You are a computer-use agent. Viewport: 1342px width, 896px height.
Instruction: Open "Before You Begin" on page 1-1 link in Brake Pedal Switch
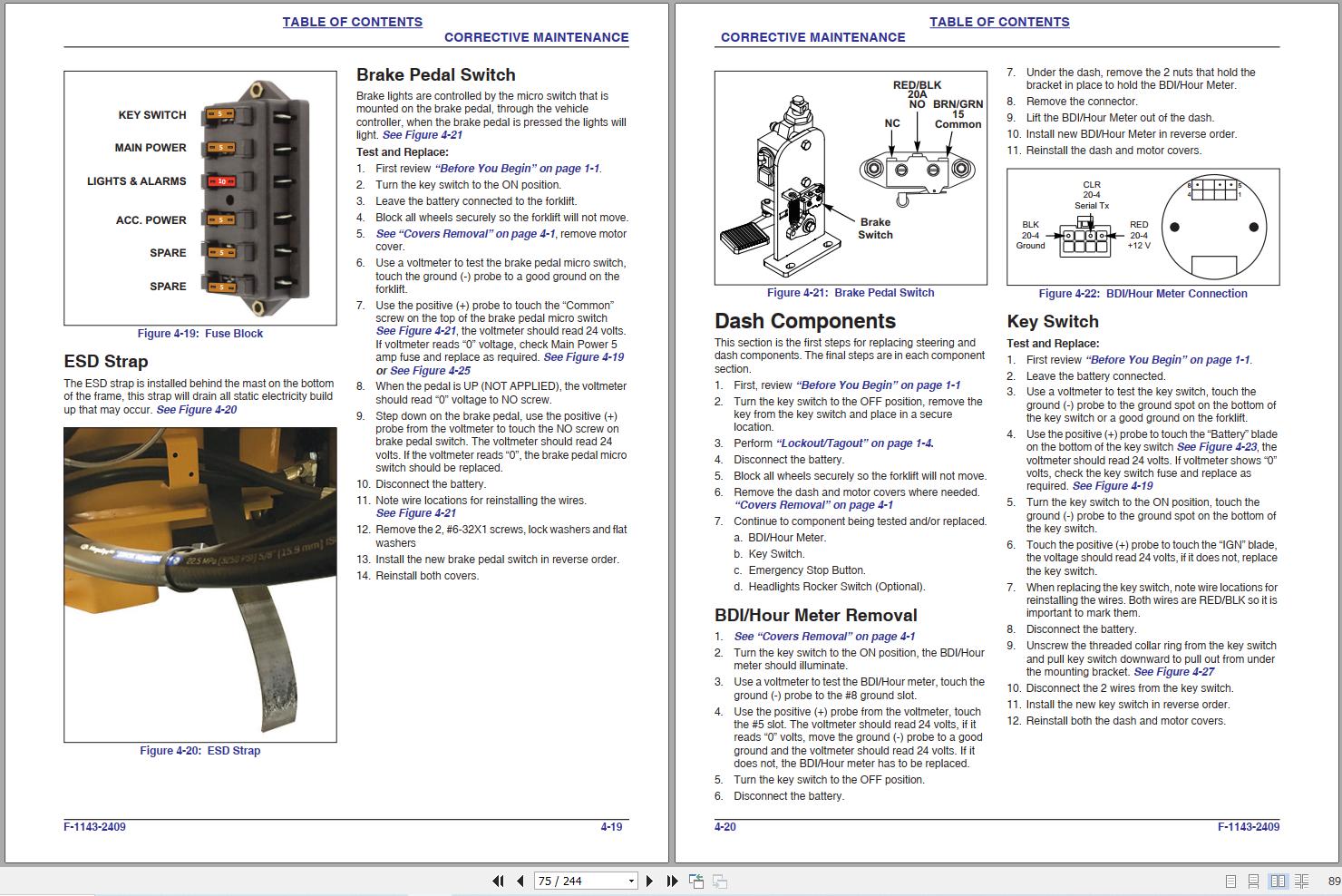(x=517, y=169)
